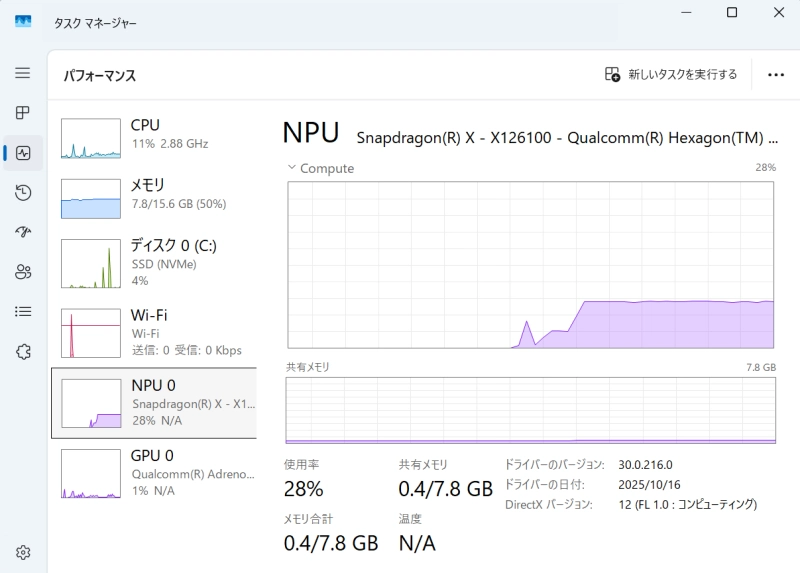The image size is (800, 573).
Task: Open Task Manager settings gear
Action: [x=23, y=552]
